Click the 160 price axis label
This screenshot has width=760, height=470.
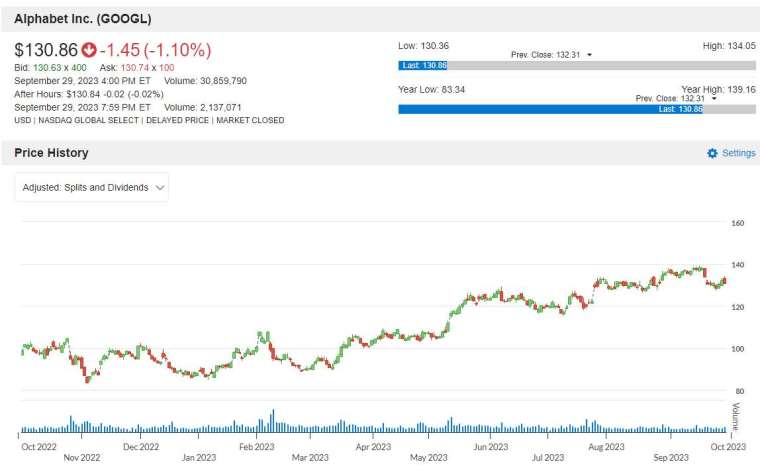click(738, 223)
